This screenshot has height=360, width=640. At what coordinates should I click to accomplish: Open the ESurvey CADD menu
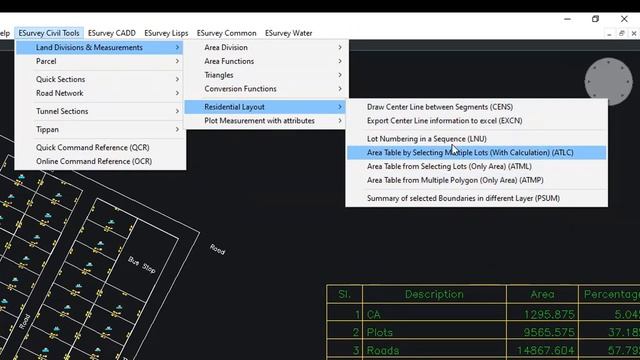point(112,33)
